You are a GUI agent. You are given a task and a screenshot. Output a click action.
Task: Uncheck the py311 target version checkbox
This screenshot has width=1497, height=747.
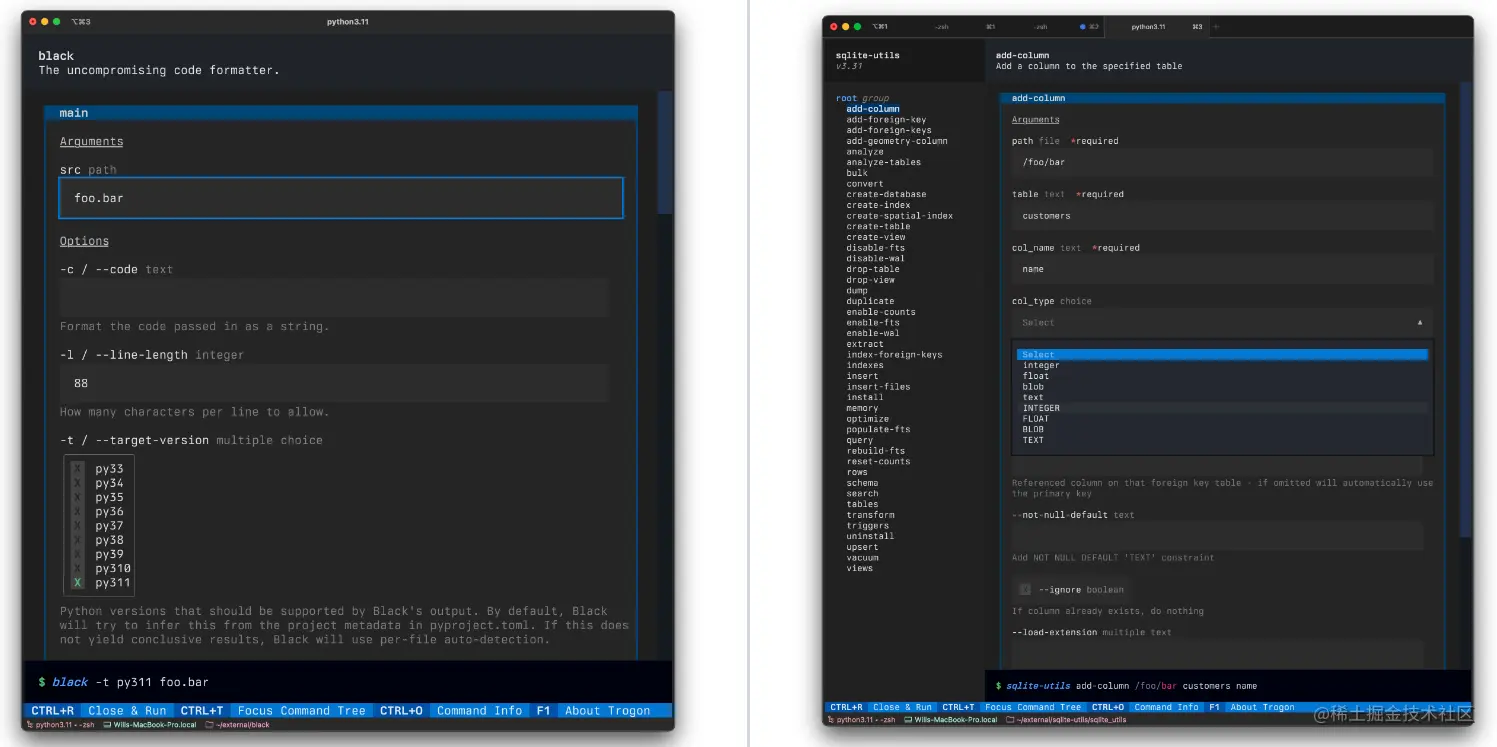(77, 582)
